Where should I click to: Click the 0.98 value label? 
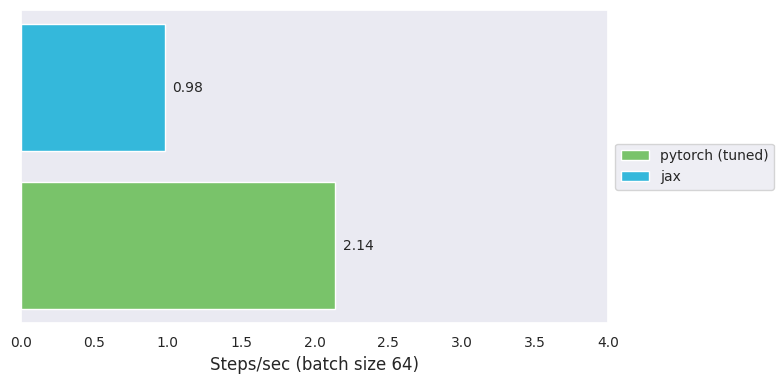coord(188,88)
